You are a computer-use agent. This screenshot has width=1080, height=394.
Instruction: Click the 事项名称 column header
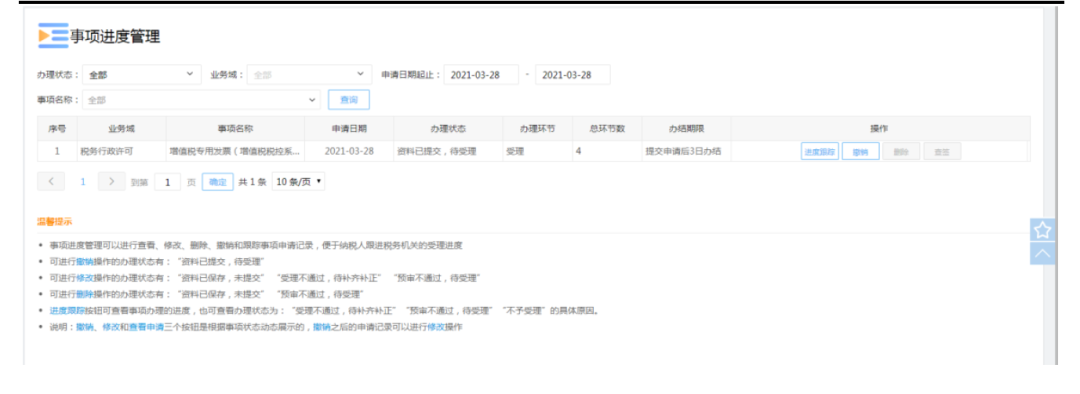[x=236, y=129]
